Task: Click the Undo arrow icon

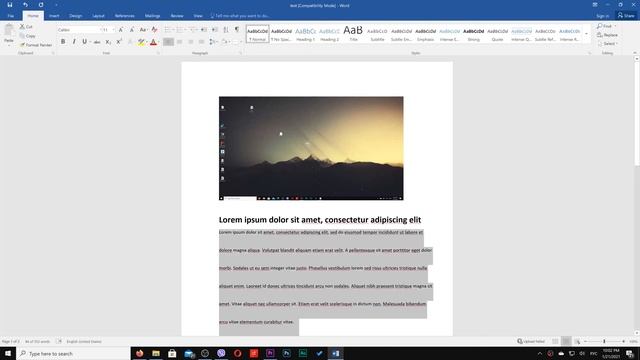Action: [25, 5]
